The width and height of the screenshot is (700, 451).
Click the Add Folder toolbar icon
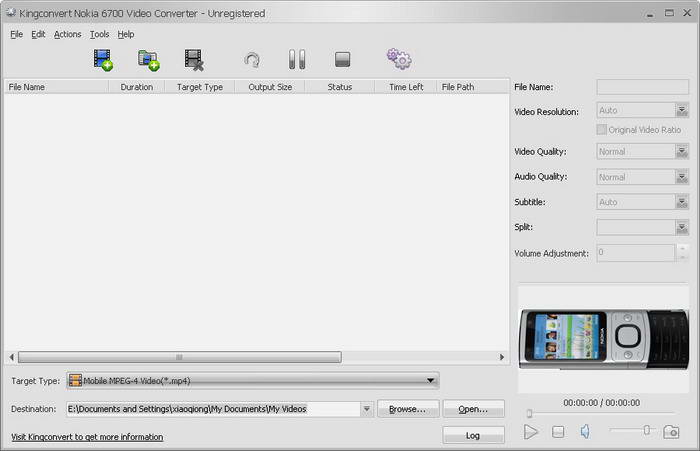pyautogui.click(x=149, y=60)
